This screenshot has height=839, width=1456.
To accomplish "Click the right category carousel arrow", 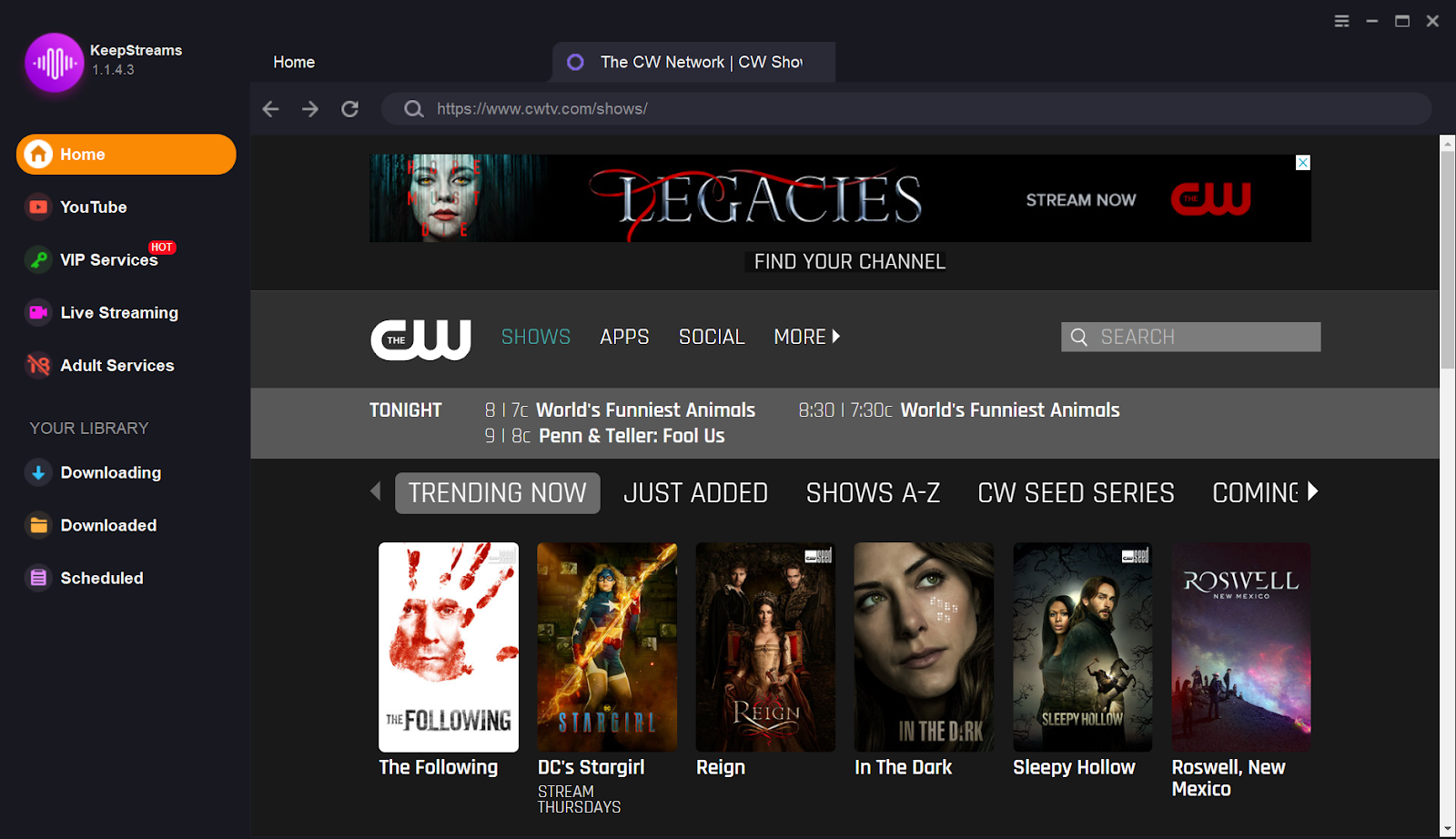I will pyautogui.click(x=1312, y=491).
